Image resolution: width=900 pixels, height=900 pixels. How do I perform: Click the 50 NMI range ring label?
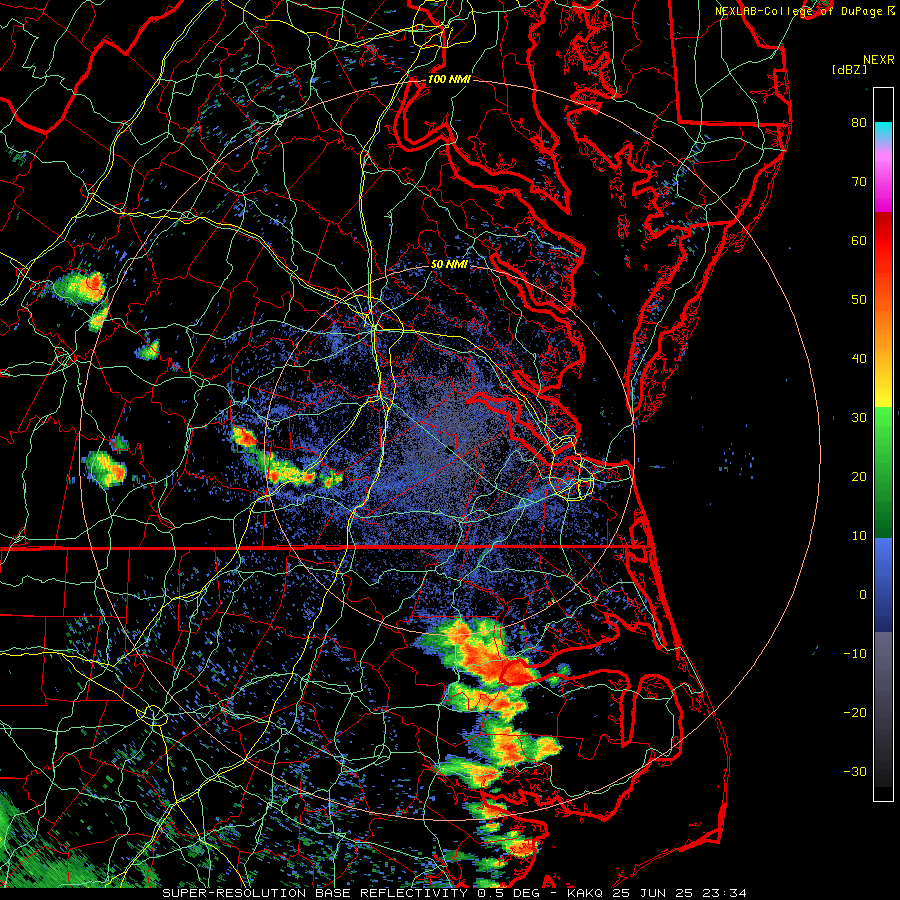coord(449,265)
